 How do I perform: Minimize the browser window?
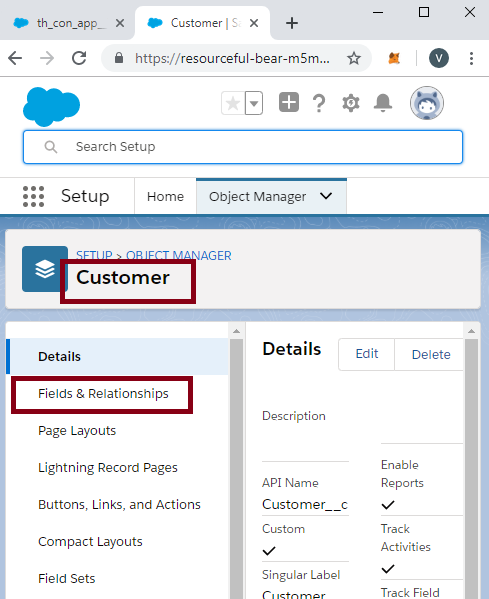378,12
